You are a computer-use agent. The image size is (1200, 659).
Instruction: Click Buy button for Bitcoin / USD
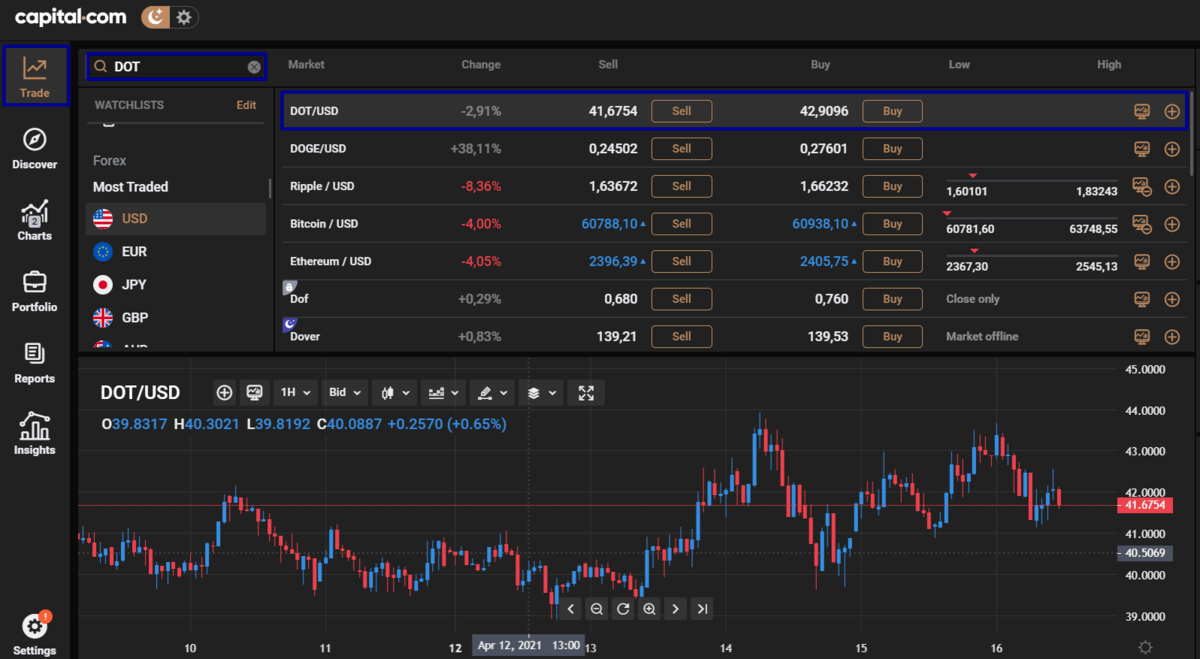(892, 224)
